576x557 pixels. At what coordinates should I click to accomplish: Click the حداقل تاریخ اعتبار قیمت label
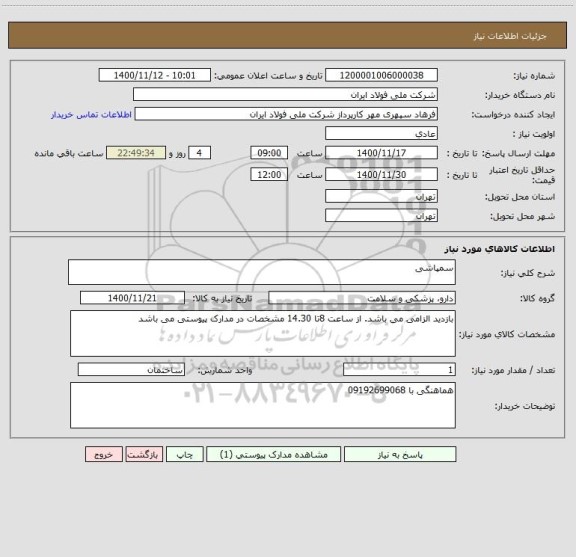[x=522, y=175]
